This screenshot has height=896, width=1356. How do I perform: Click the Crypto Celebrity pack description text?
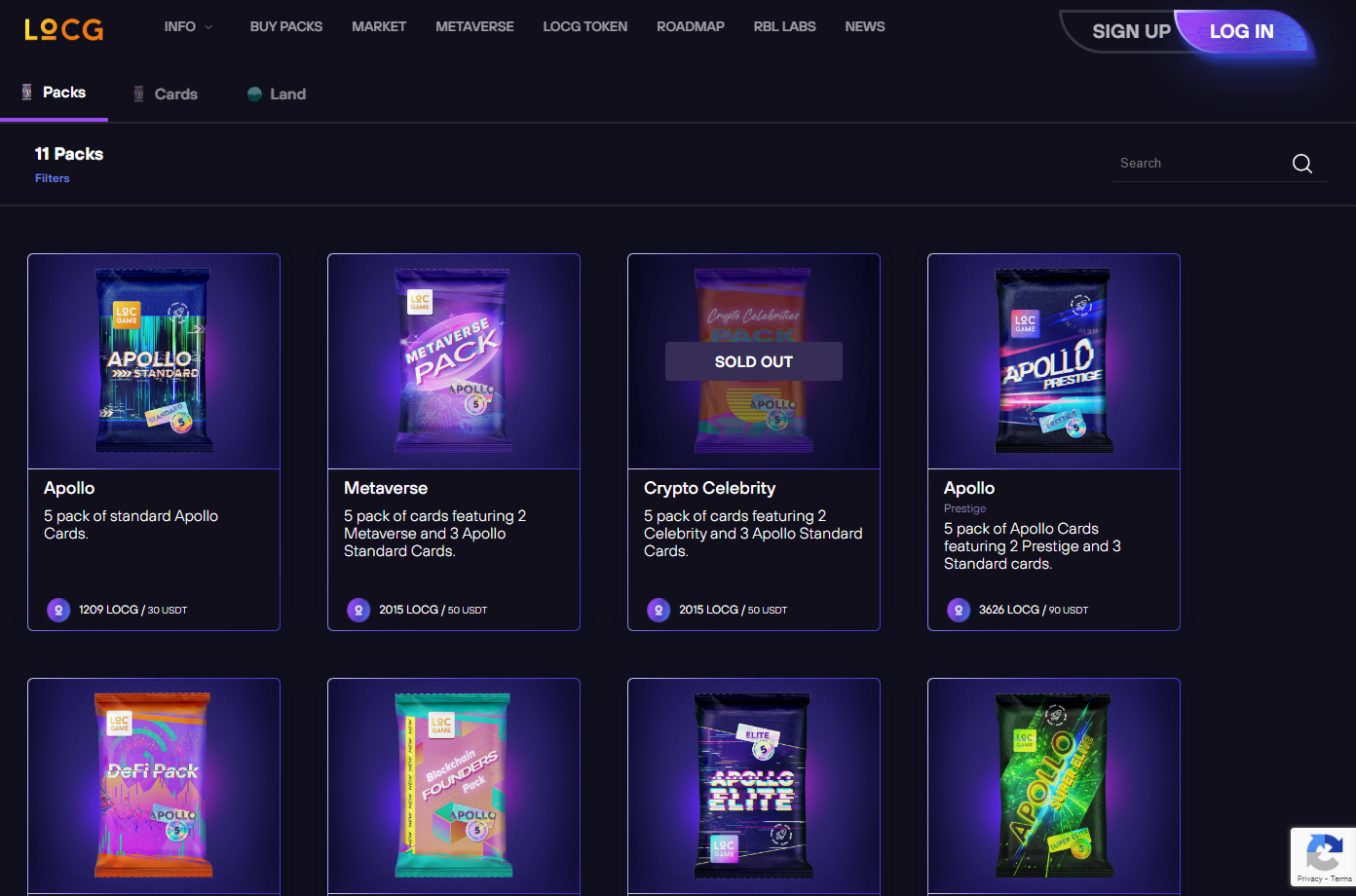(753, 534)
